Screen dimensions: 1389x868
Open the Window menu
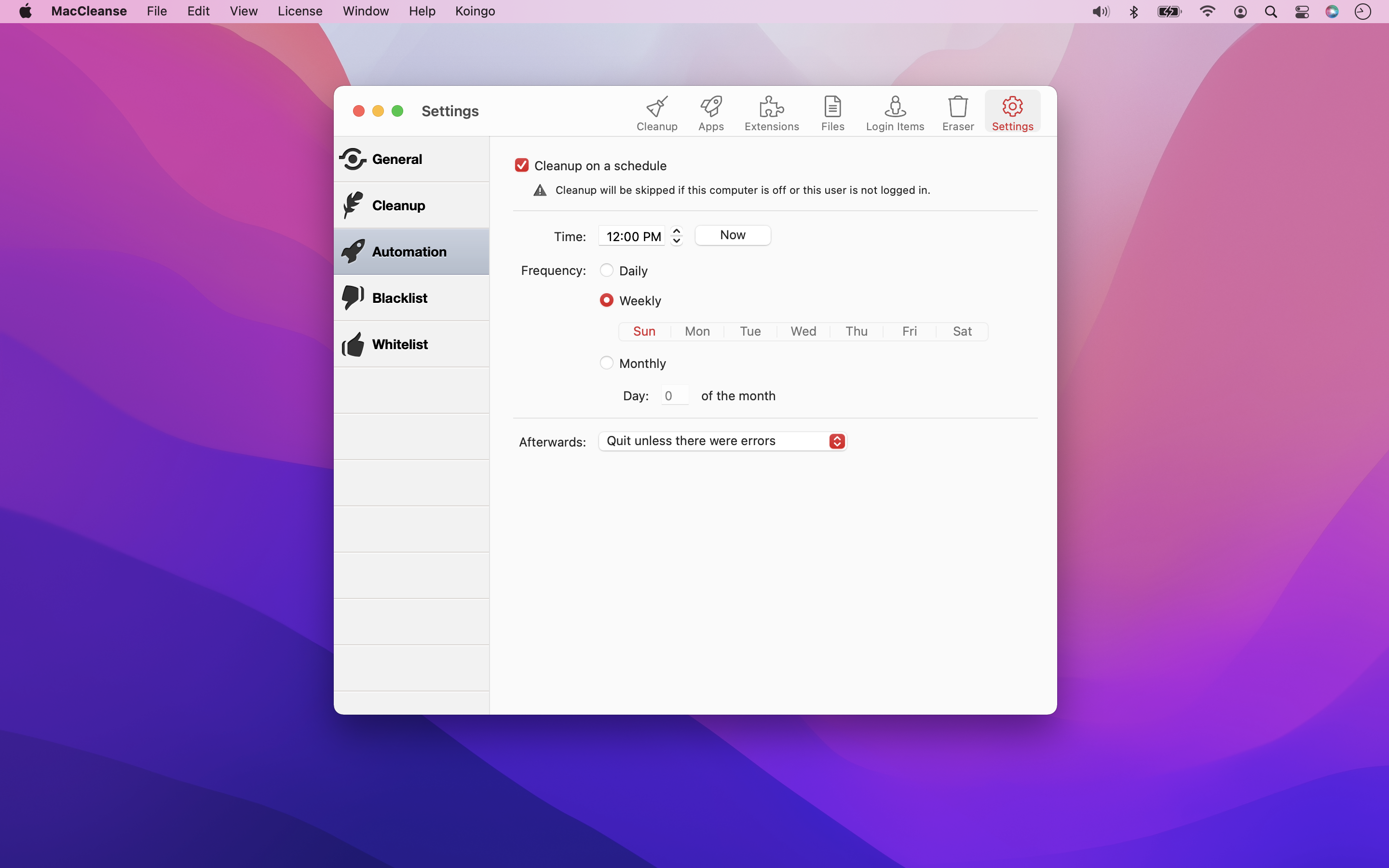click(366, 12)
